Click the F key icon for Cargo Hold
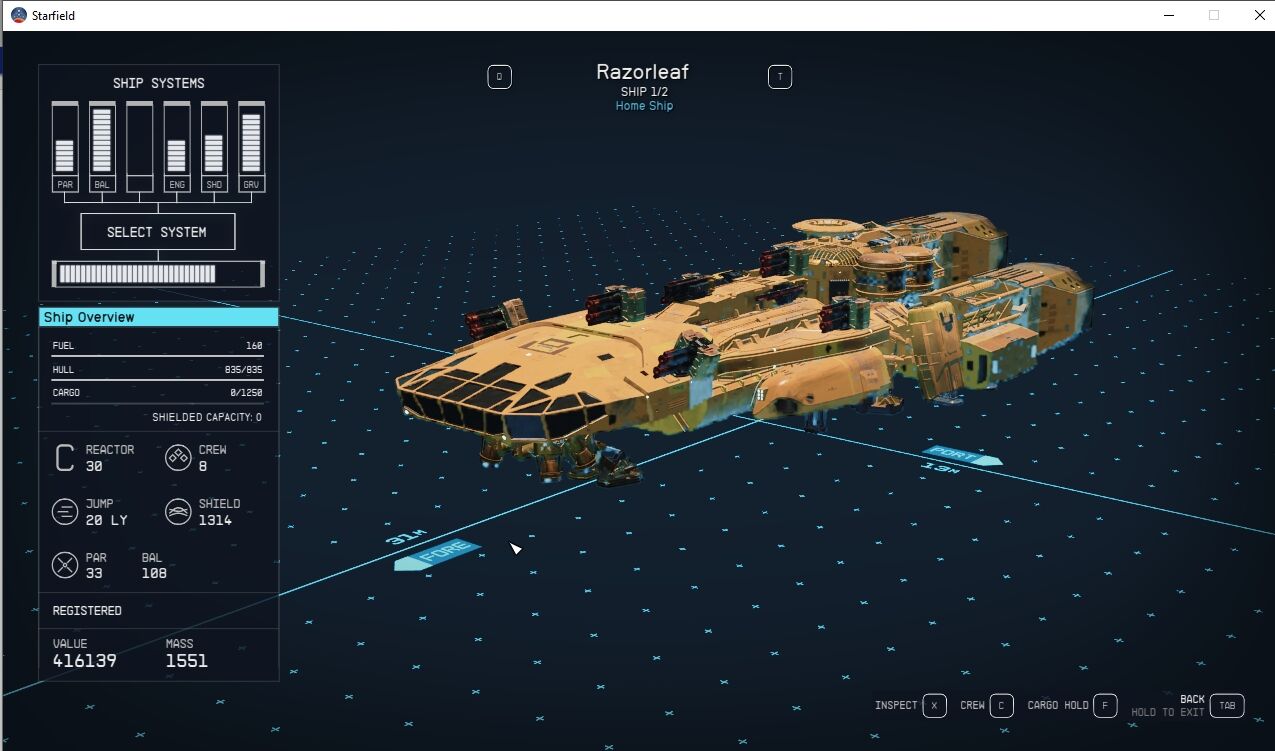 (x=1104, y=705)
